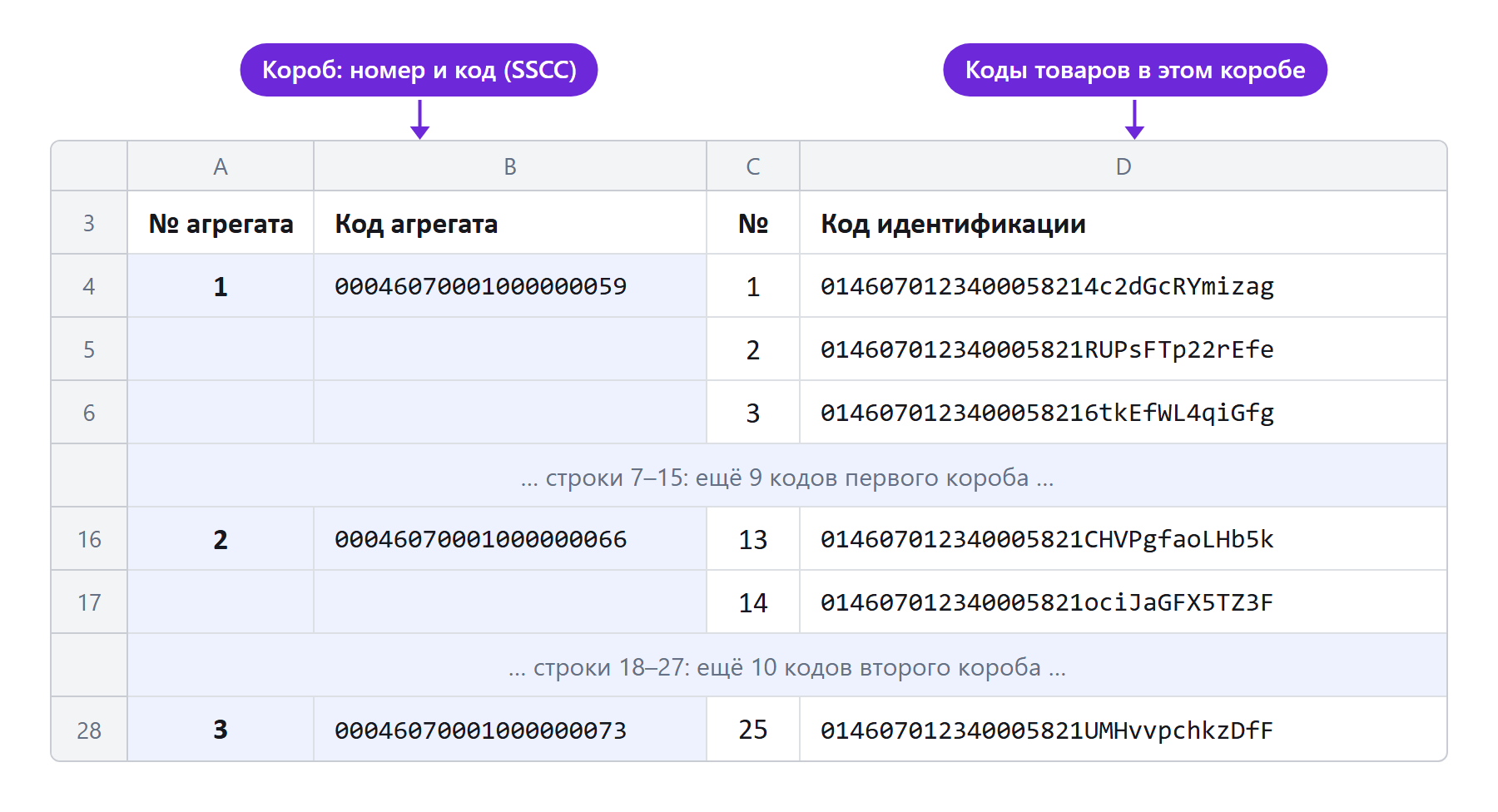1498x812 pixels.
Task: Click item number 25 in column C
Action: click(753, 730)
